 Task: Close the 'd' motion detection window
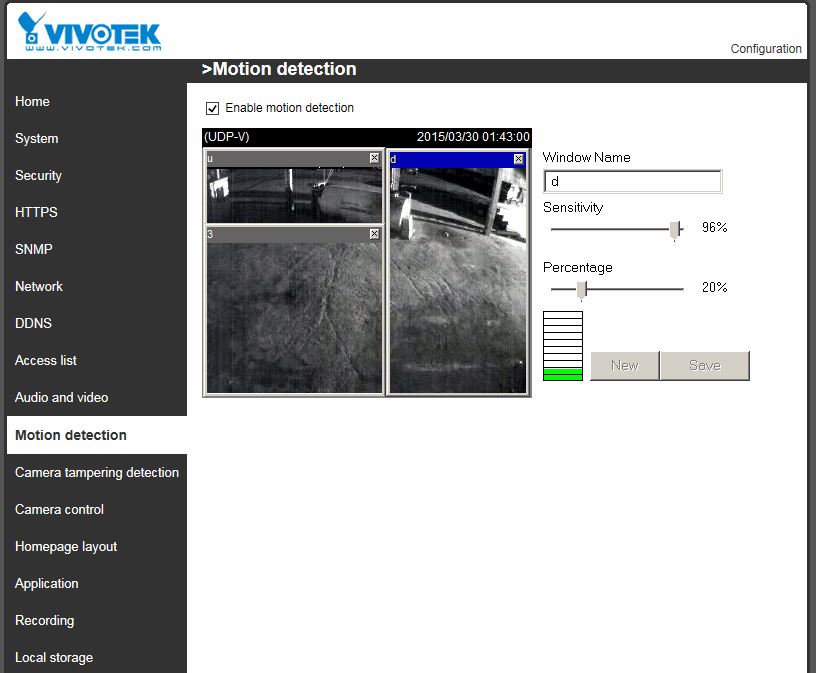tap(518, 159)
